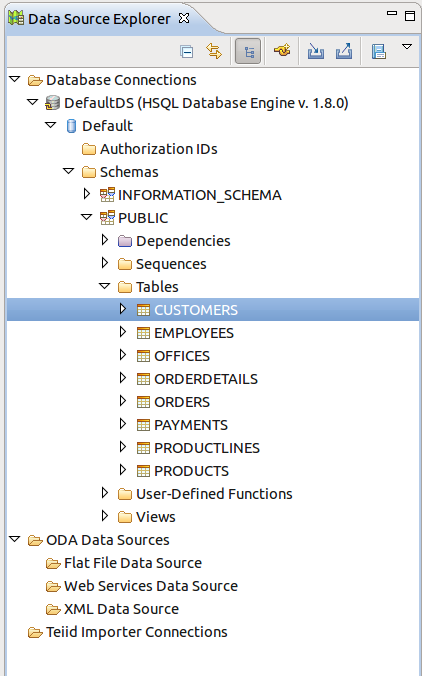Screen dimensions: 422x676
Task: Click the New Connection Profile icon
Action: tap(282, 51)
